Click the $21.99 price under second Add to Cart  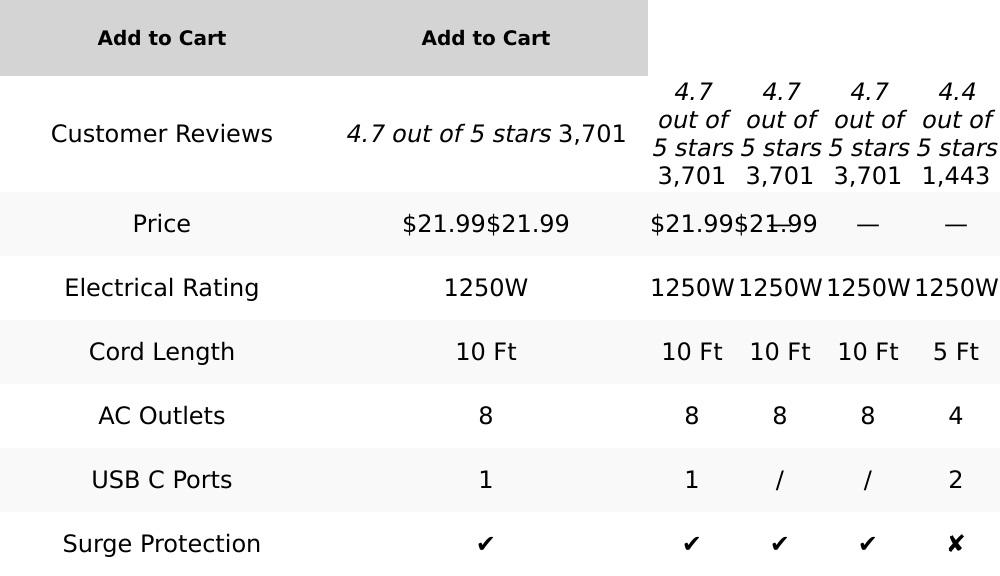tap(444, 224)
